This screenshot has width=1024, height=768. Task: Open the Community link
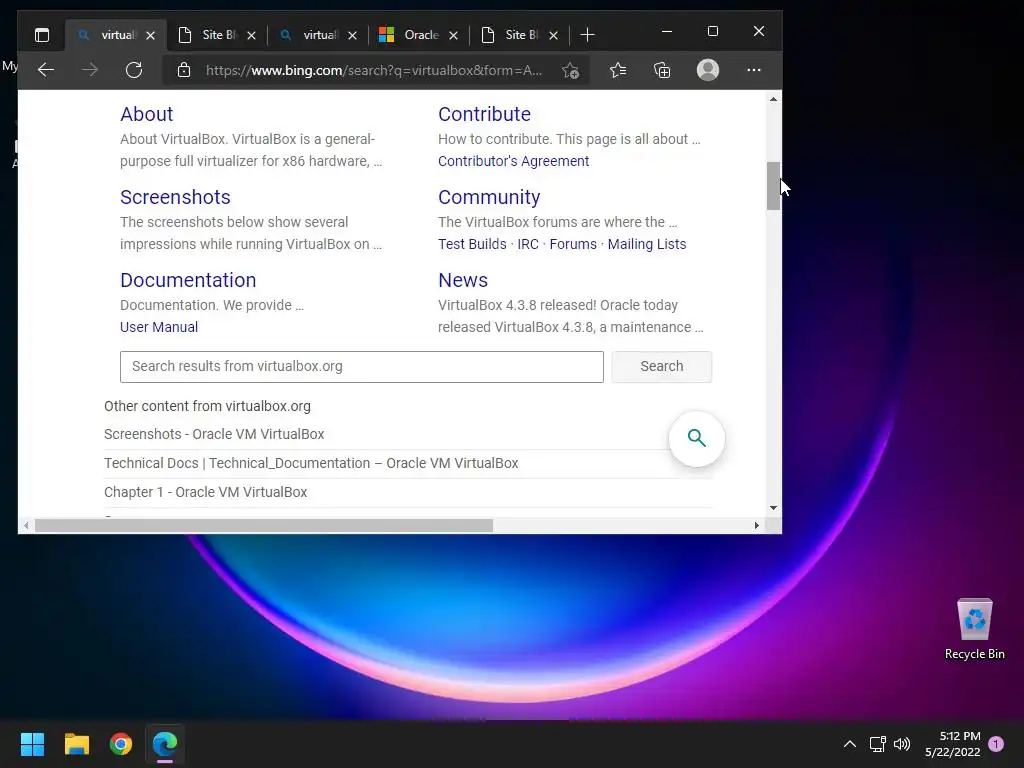[x=489, y=197]
